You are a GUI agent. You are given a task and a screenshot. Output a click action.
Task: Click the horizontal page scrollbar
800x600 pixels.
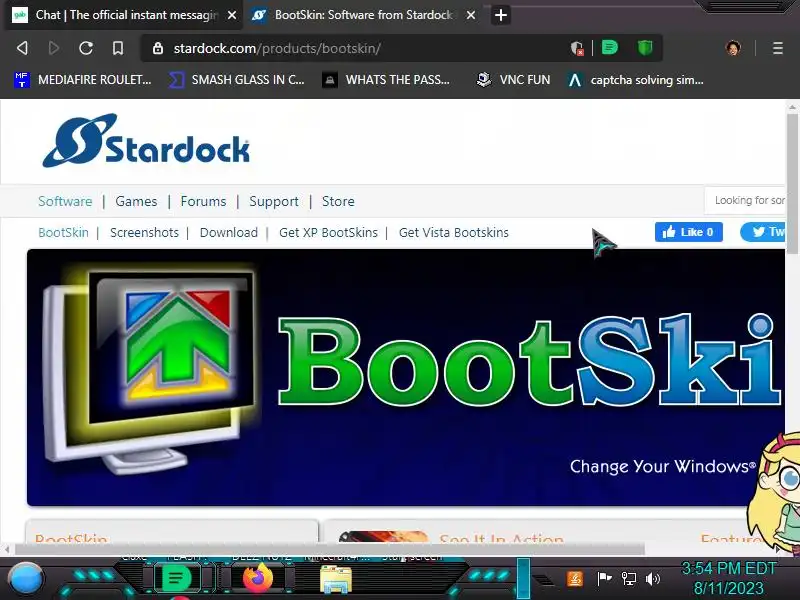pos(330,549)
